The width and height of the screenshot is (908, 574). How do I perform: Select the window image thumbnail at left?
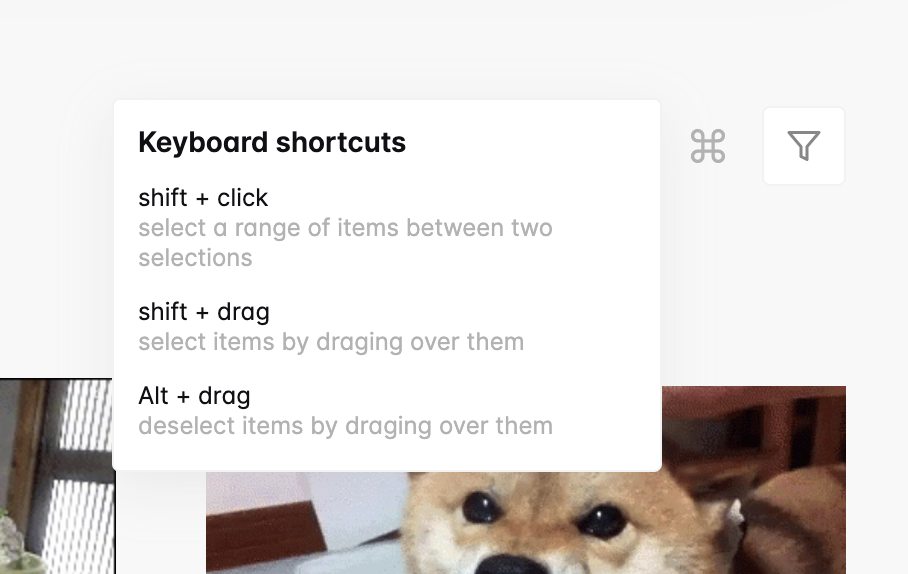[57, 476]
